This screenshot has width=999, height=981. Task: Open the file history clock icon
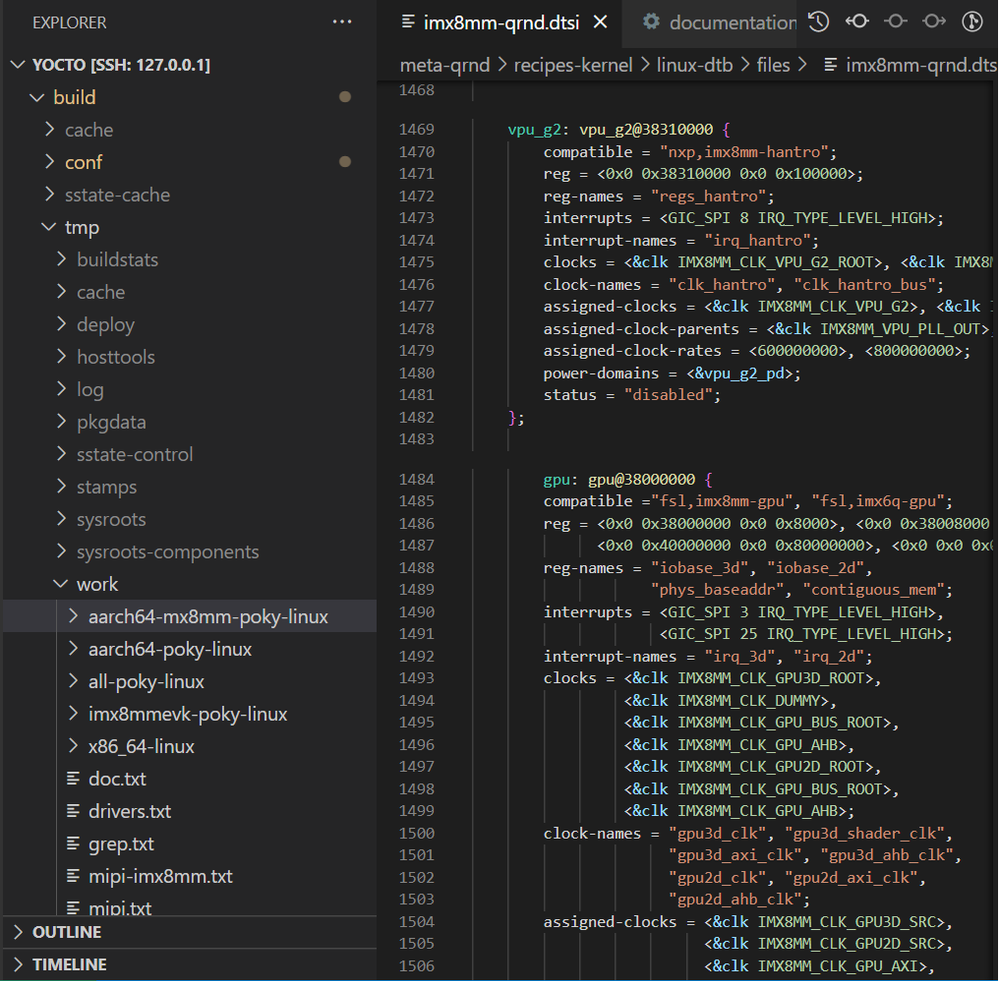pos(818,22)
